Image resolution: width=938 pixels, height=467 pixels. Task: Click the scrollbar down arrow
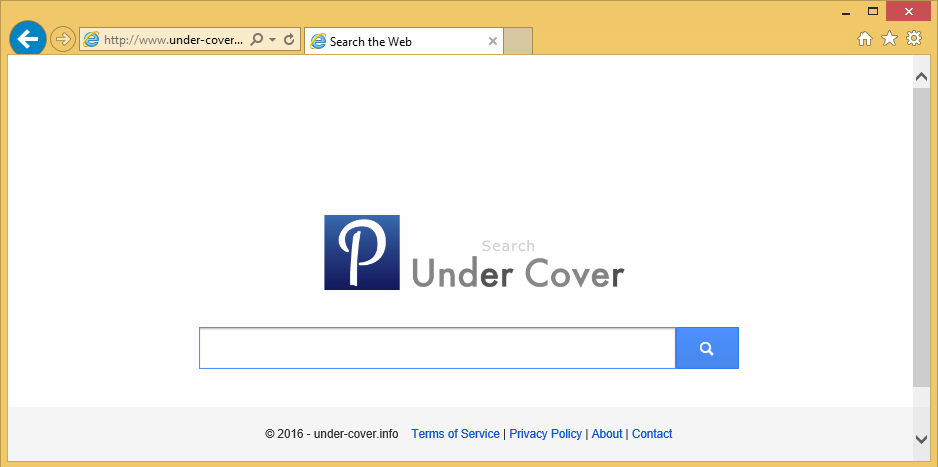921,438
